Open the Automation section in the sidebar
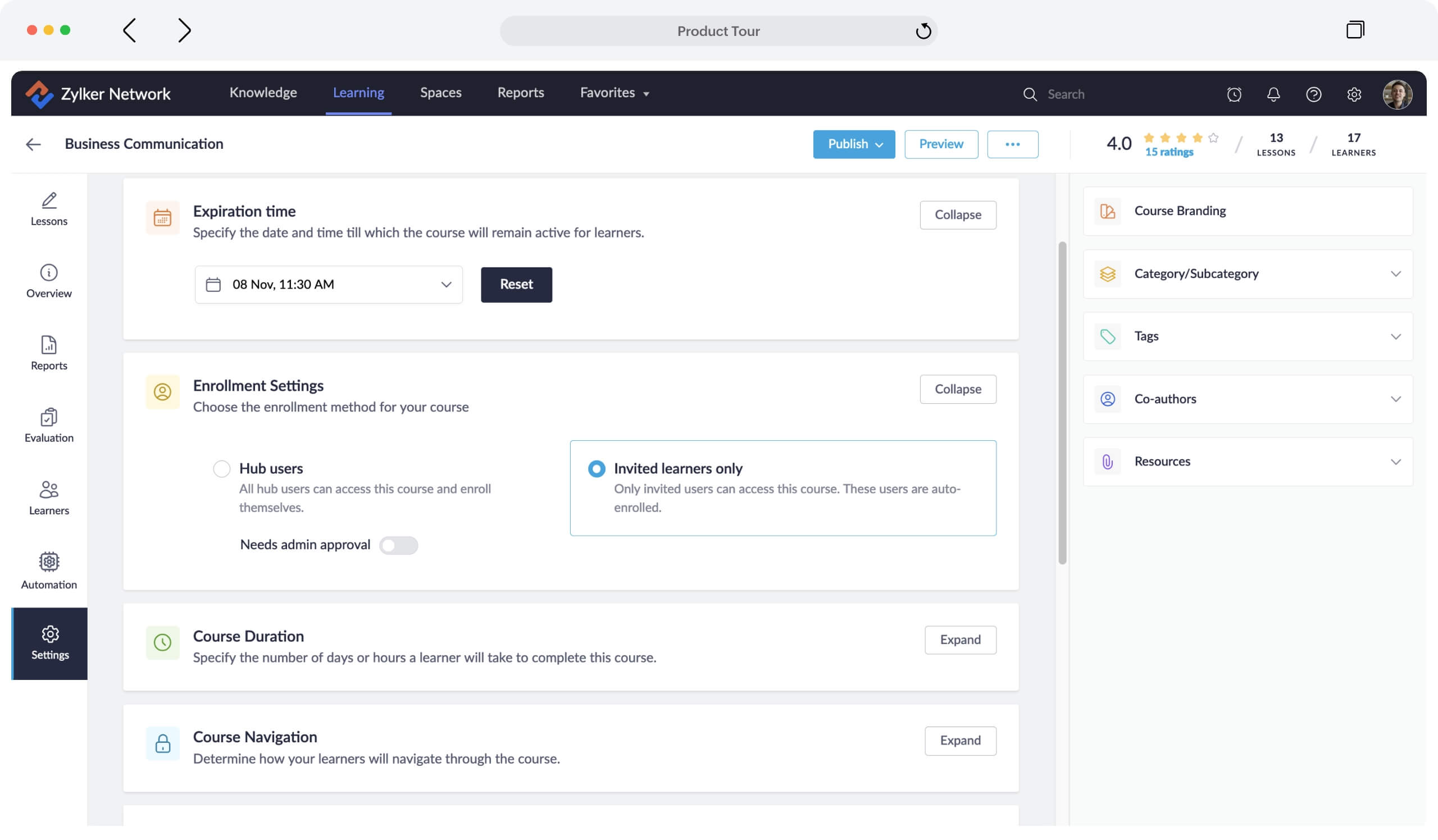The width and height of the screenshot is (1438, 840). [48, 568]
